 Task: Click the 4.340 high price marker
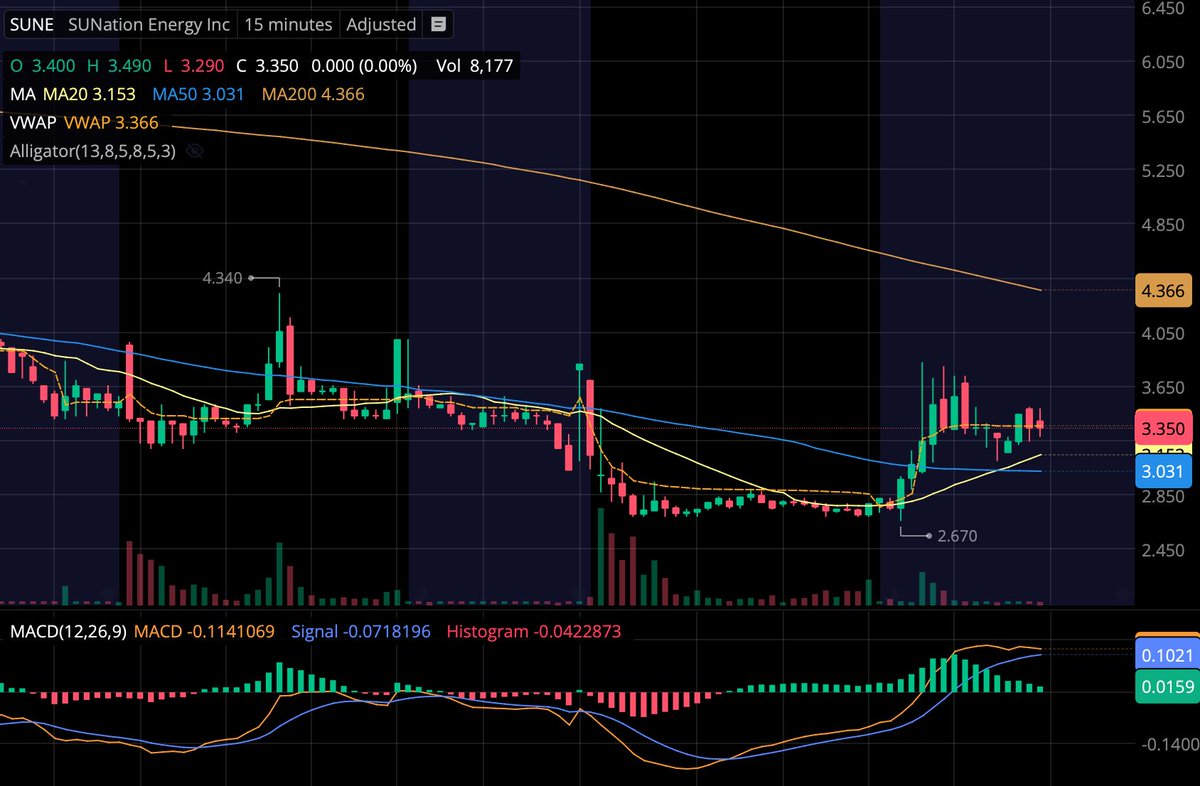[222, 278]
